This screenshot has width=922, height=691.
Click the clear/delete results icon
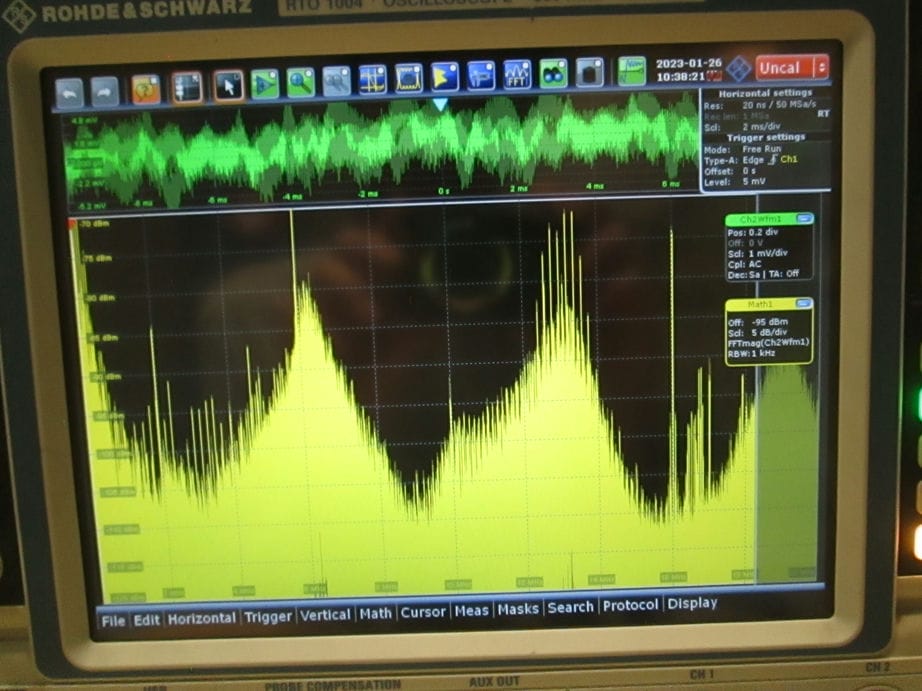click(x=590, y=72)
